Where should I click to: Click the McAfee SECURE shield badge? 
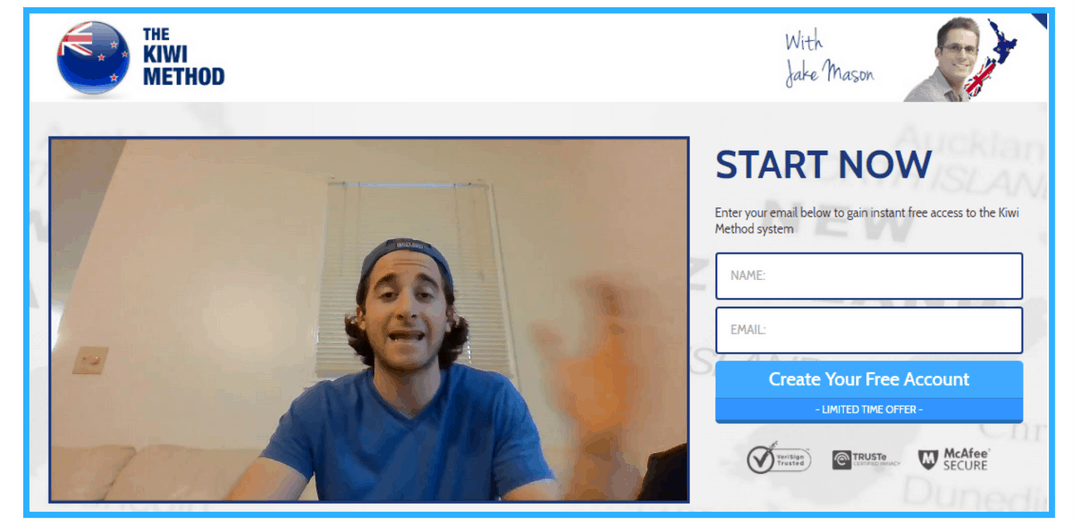click(x=954, y=459)
